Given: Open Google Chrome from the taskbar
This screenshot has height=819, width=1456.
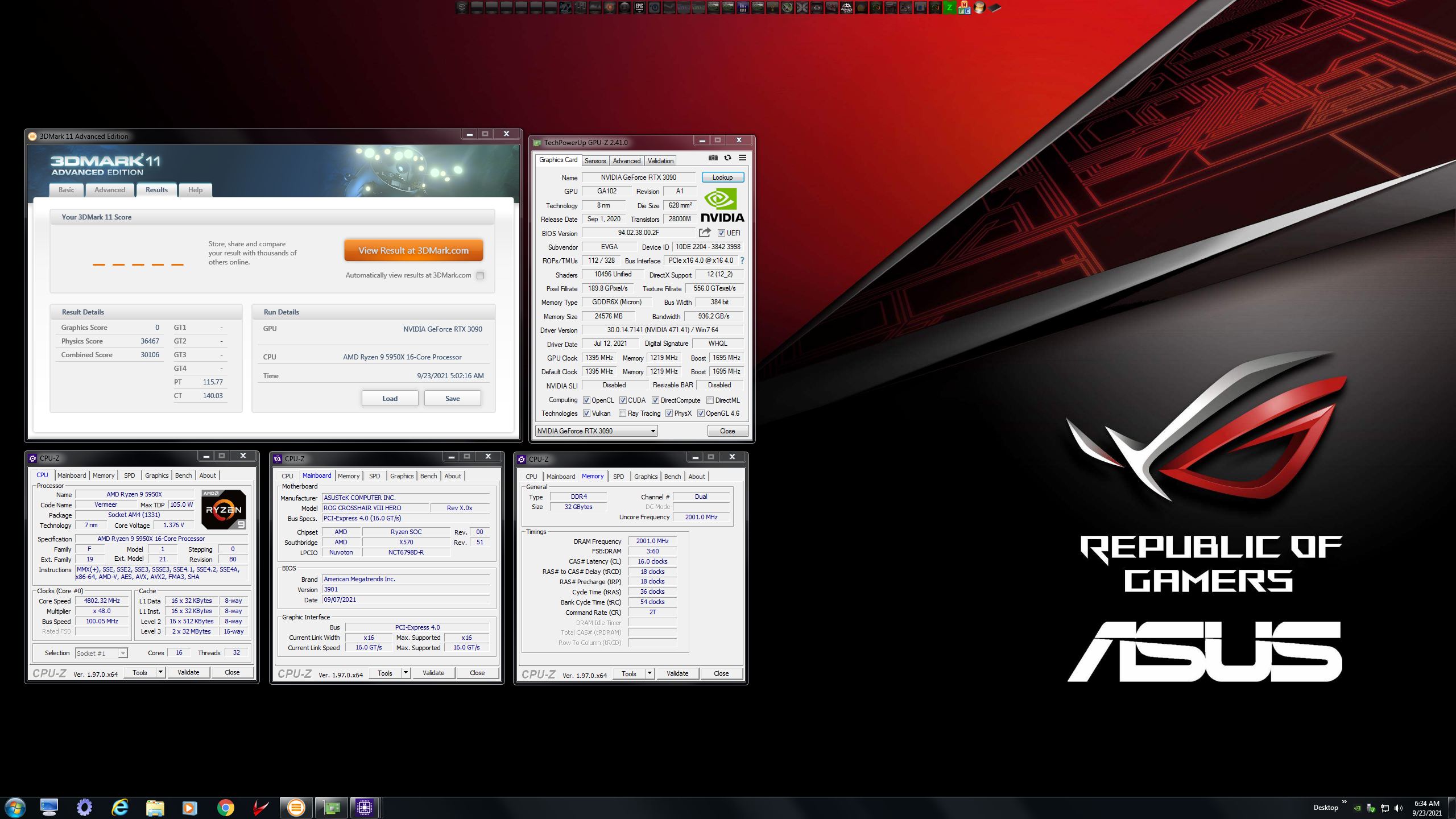Looking at the screenshot, I should pos(225,807).
